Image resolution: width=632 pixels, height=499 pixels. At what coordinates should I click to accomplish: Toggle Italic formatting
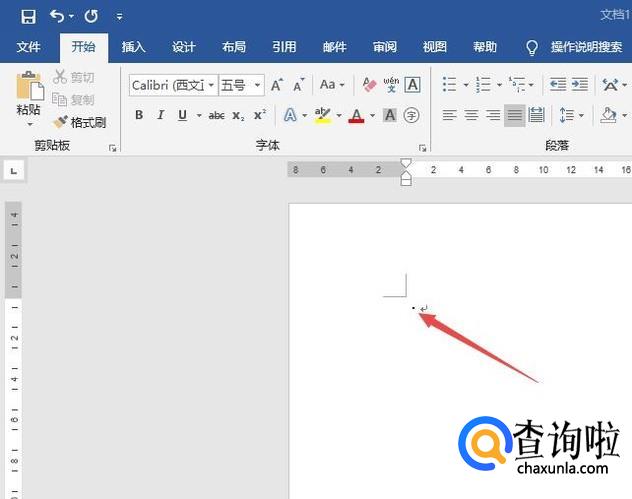click(161, 116)
